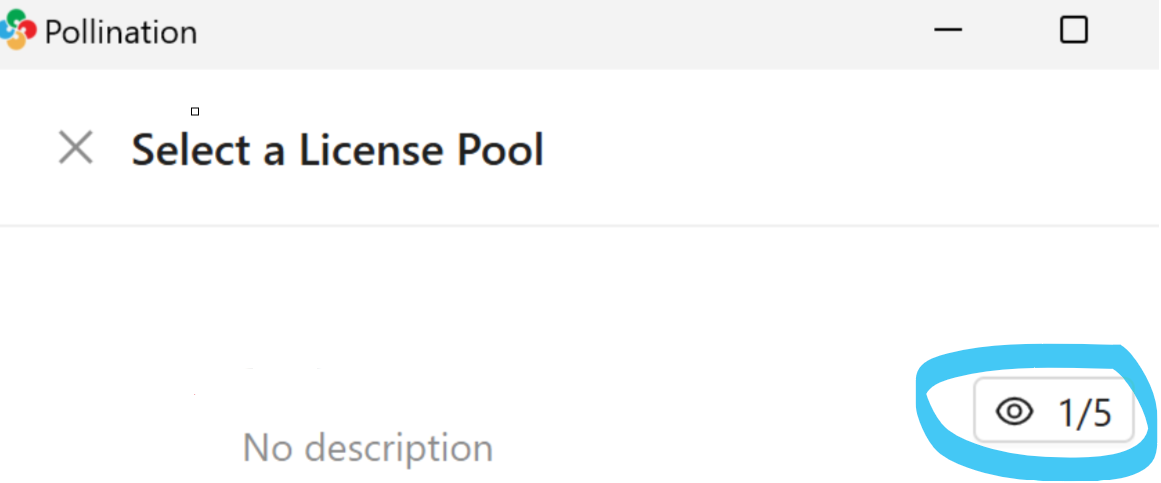Click the divider line under the heading
The height and width of the screenshot is (483, 1161).
coord(580,226)
